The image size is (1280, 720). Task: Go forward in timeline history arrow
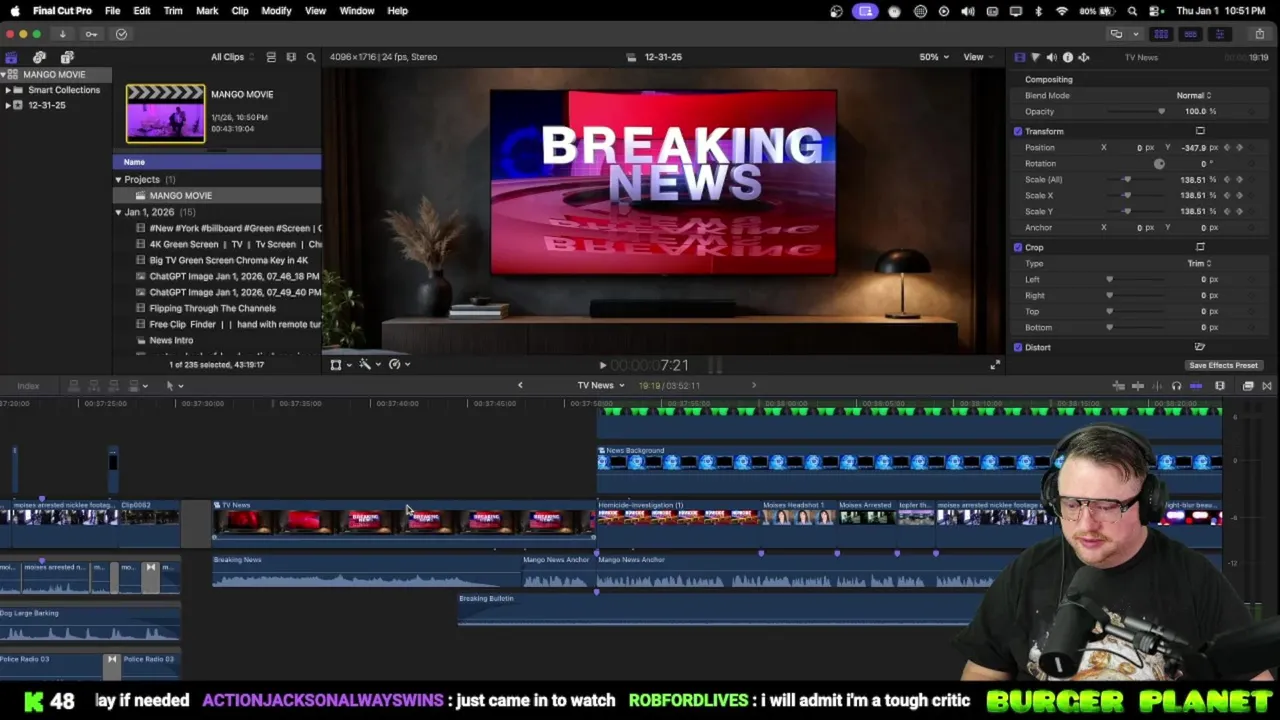(x=754, y=385)
